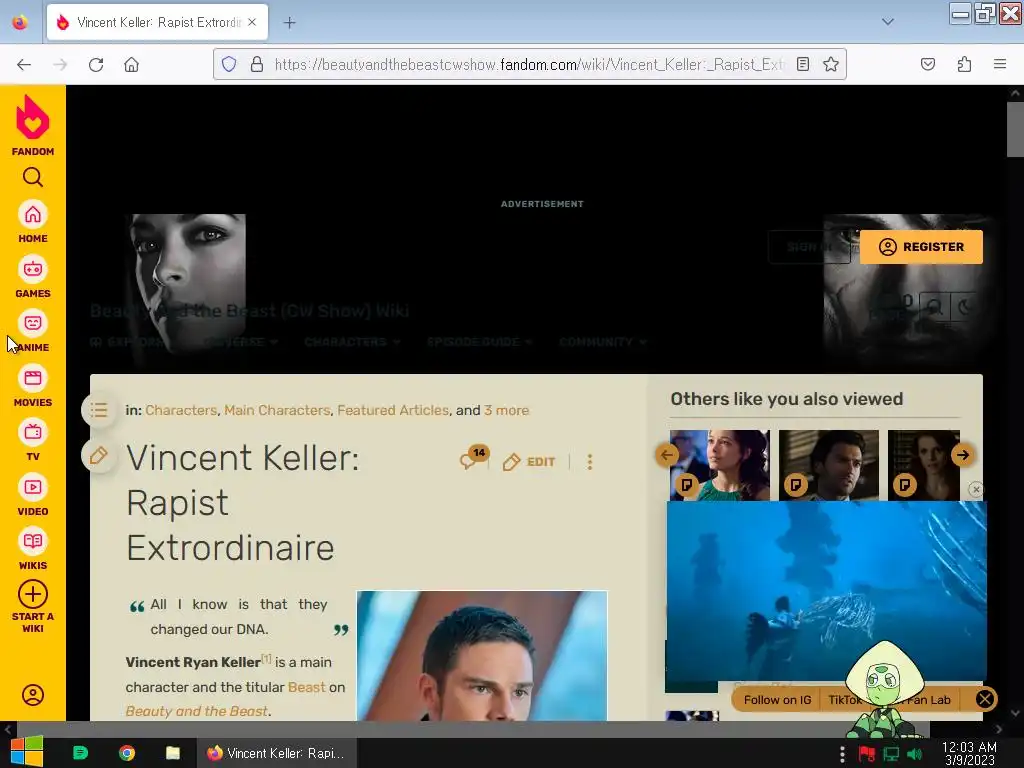1024x768 pixels.
Task: Open Main Characters category link
Action: (277, 410)
